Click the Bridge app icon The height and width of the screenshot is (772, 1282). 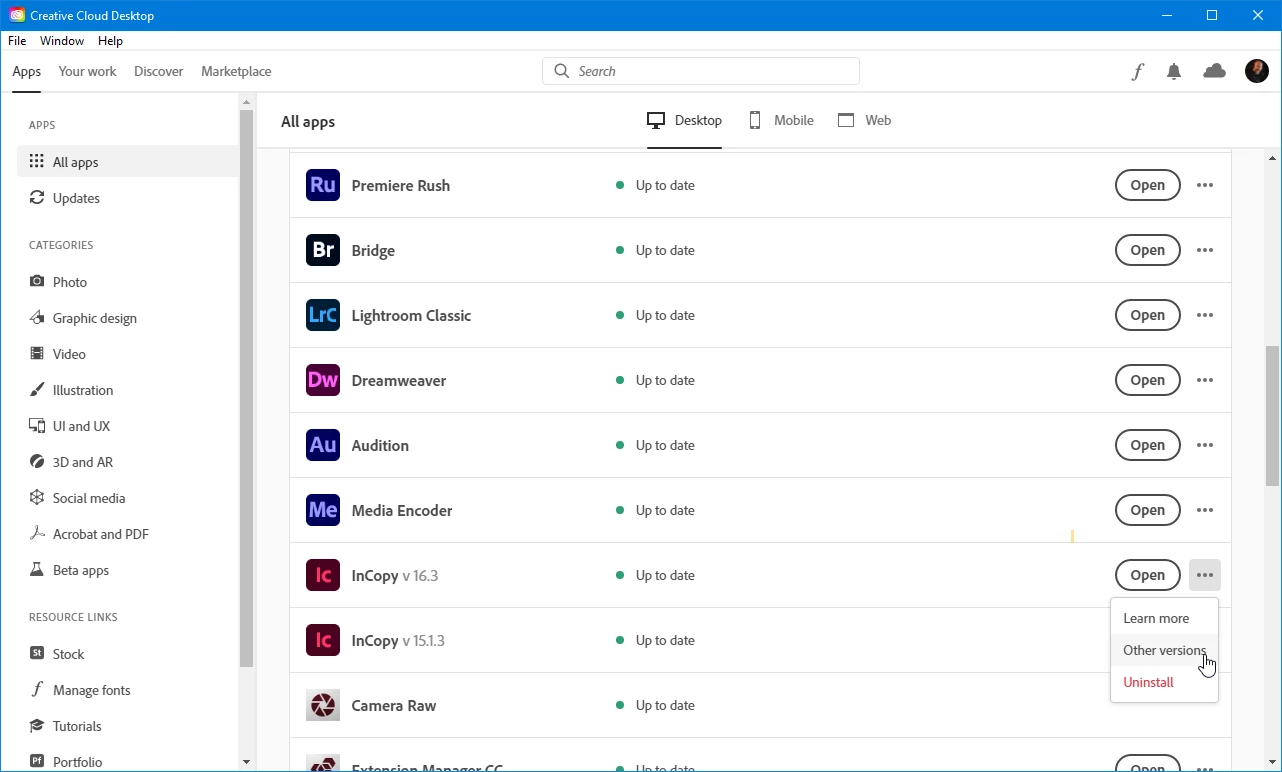click(x=323, y=250)
